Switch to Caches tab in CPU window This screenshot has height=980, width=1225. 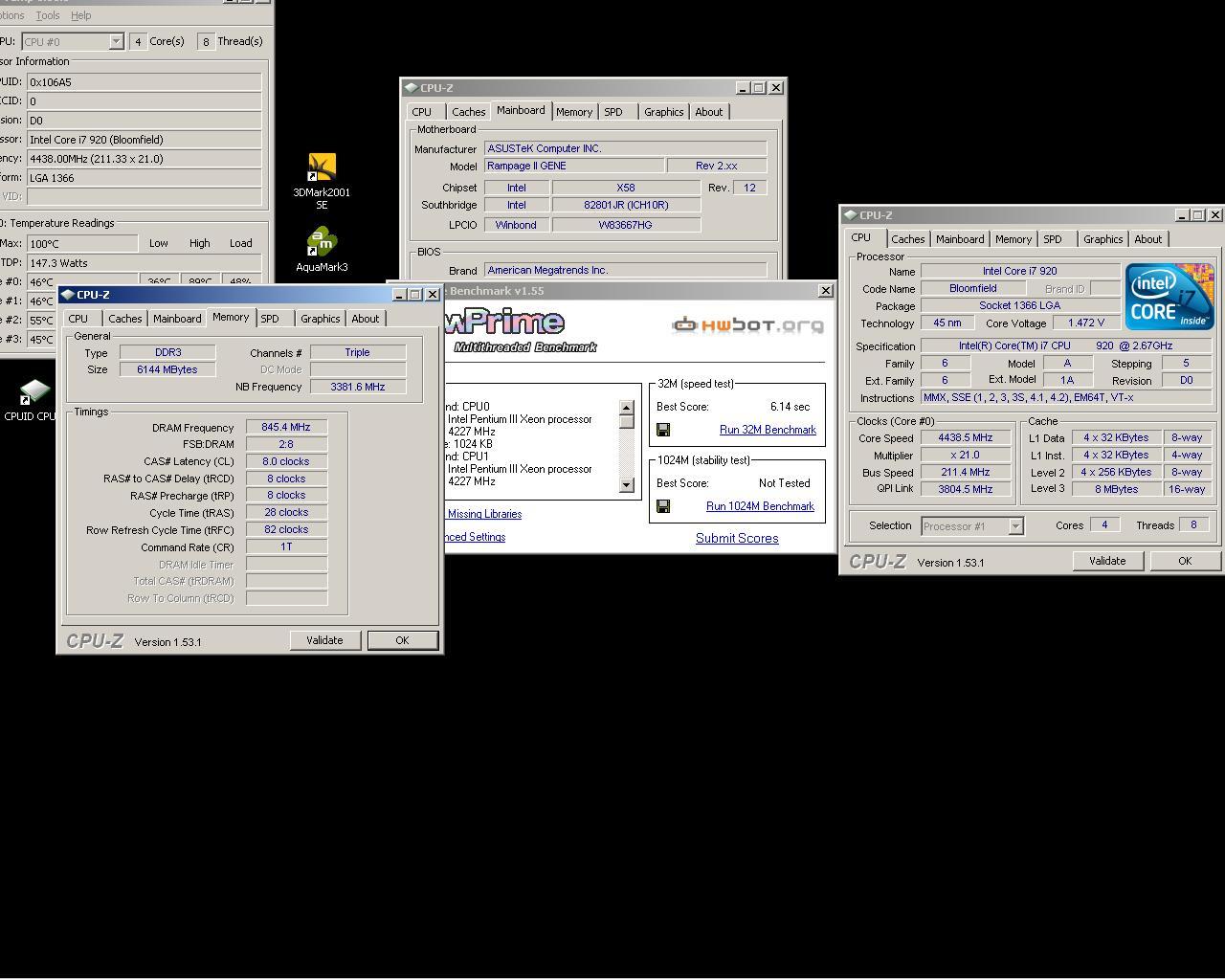(907, 239)
